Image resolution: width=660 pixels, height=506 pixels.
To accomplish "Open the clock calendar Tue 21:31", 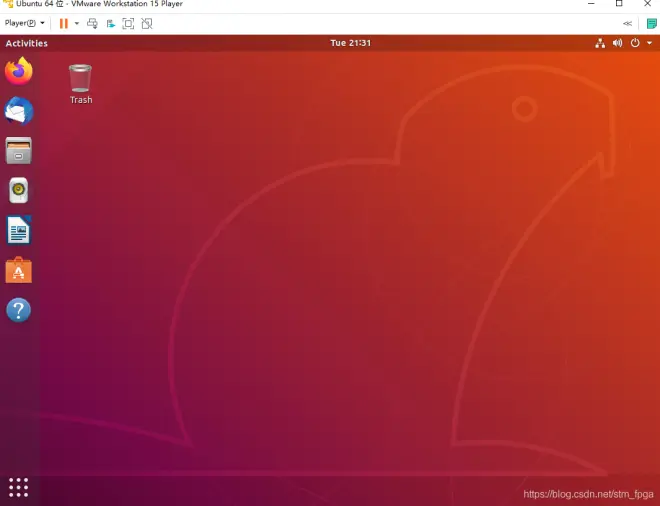I will pyautogui.click(x=351, y=43).
